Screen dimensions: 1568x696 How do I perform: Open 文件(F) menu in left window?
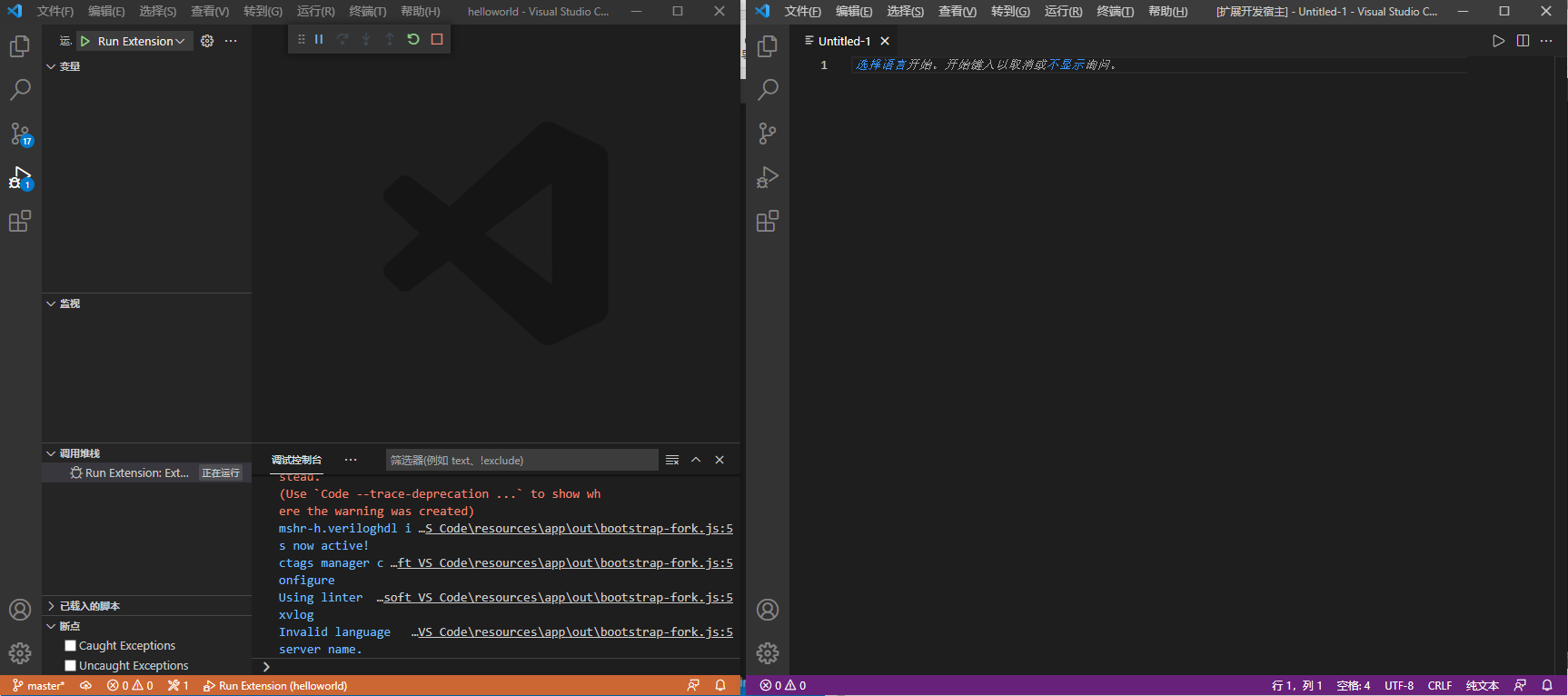click(x=55, y=12)
